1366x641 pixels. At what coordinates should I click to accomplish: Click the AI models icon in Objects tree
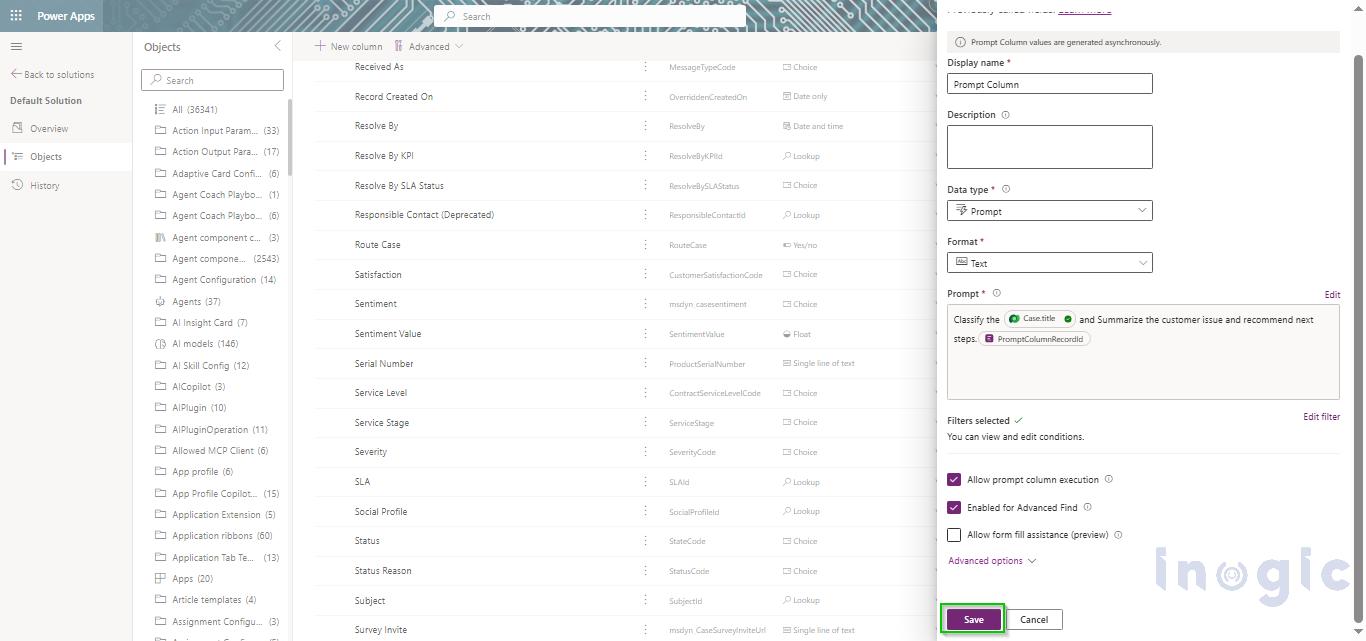(160, 344)
